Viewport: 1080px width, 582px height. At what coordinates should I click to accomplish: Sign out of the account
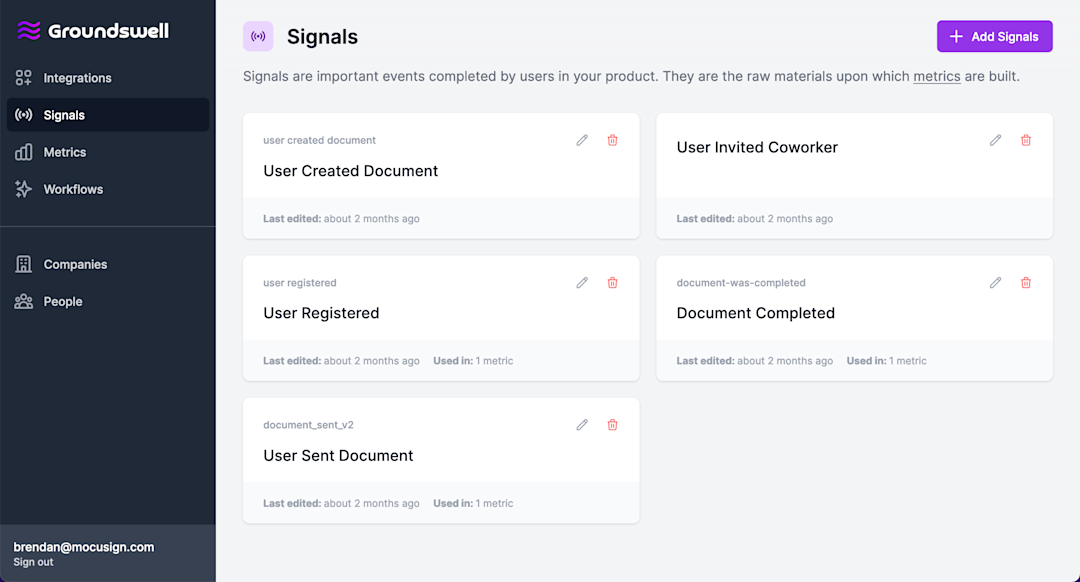click(x=33, y=562)
